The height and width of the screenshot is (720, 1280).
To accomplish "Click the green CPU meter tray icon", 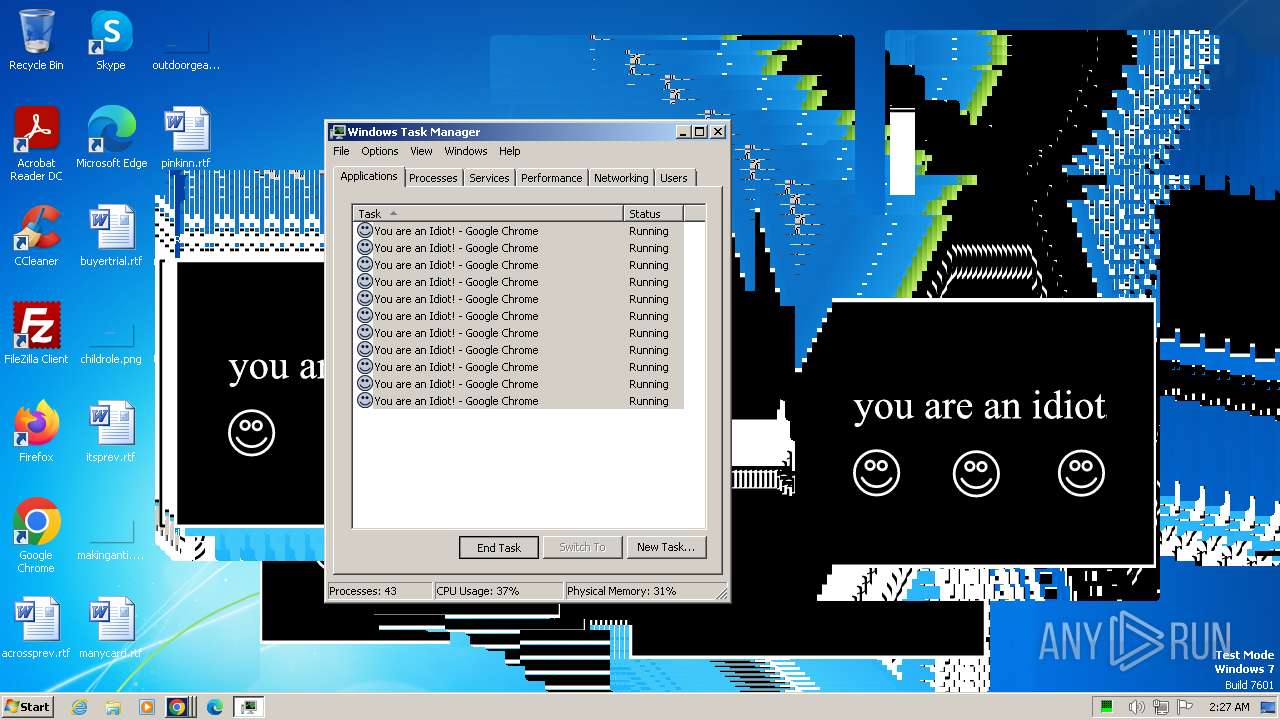I will click(x=1107, y=707).
